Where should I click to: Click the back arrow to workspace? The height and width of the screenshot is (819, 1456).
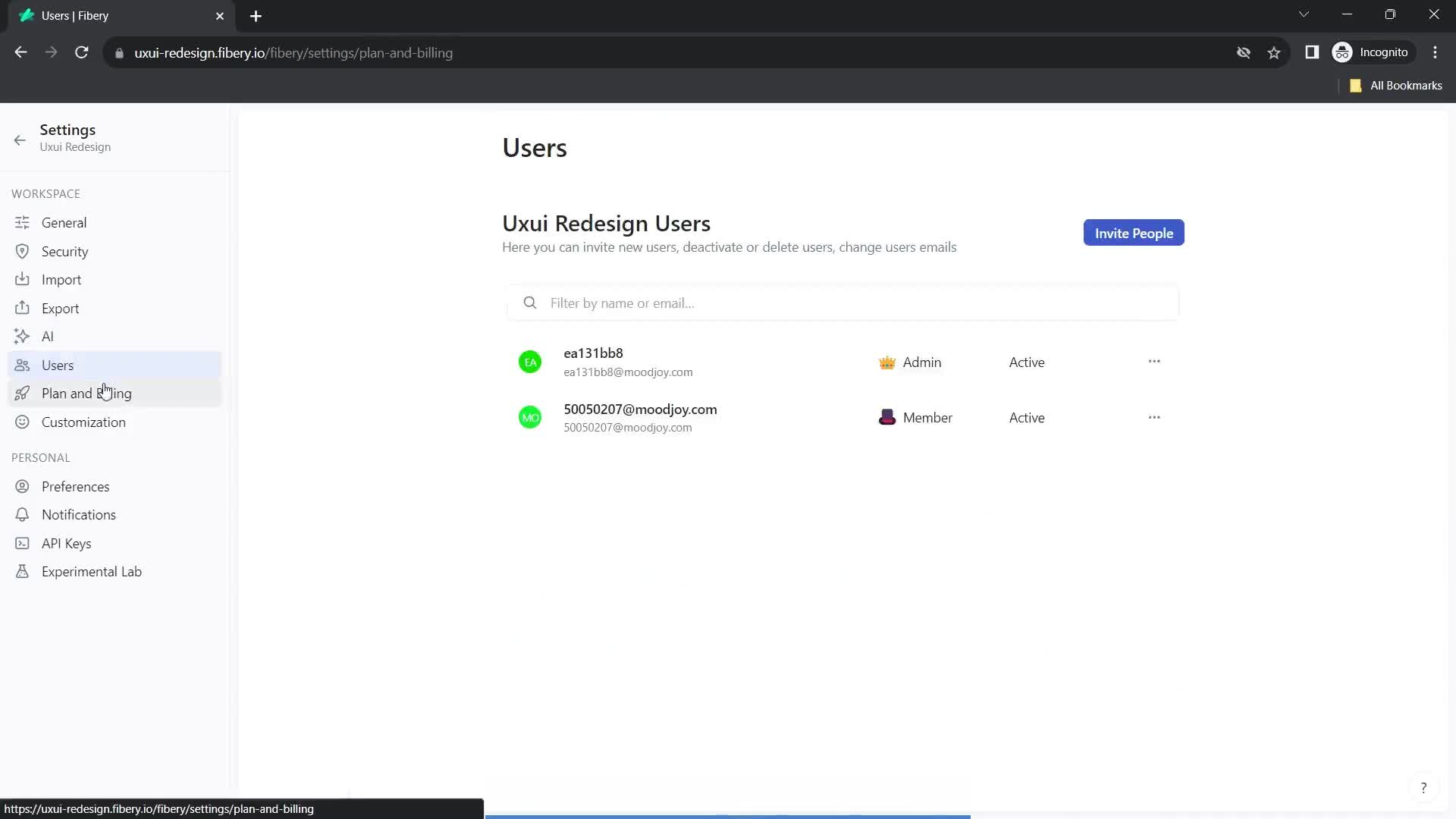coord(20,139)
